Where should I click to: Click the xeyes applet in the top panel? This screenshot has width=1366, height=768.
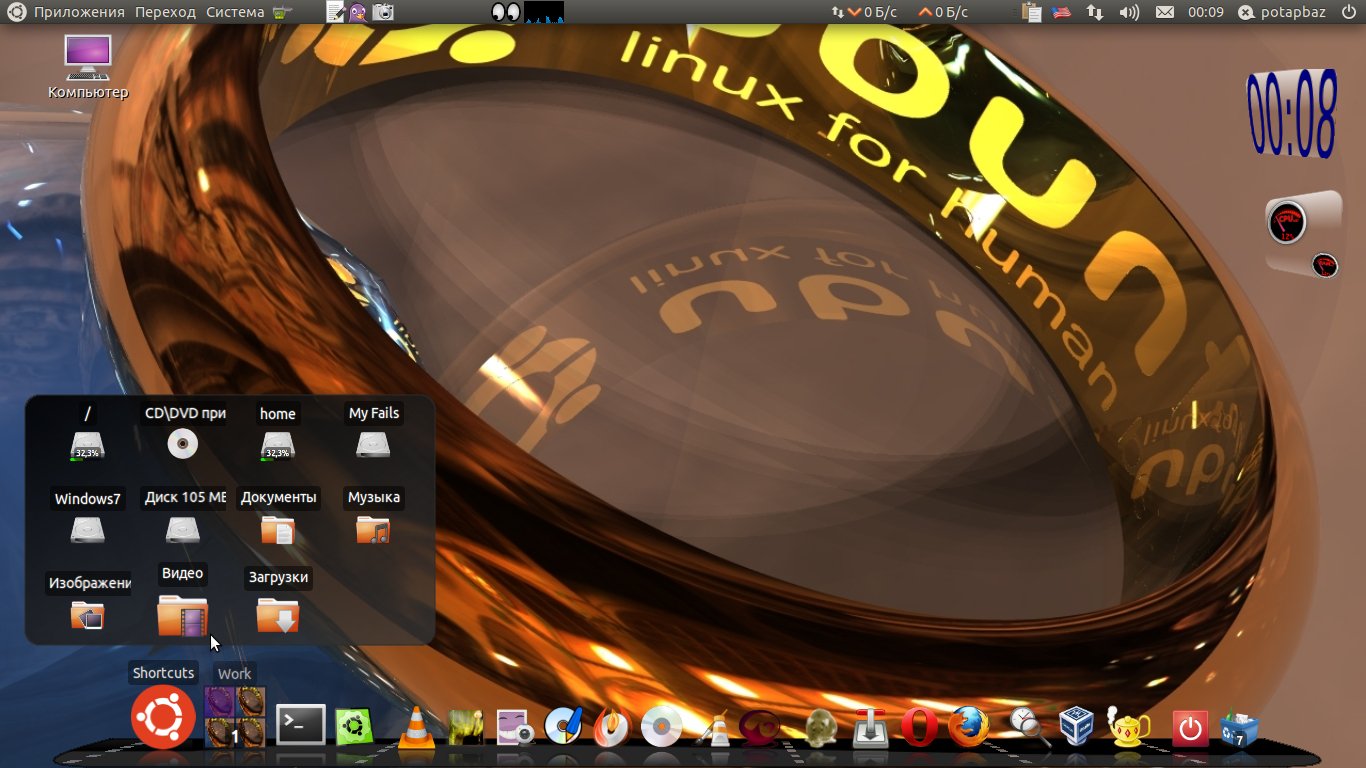[x=507, y=12]
